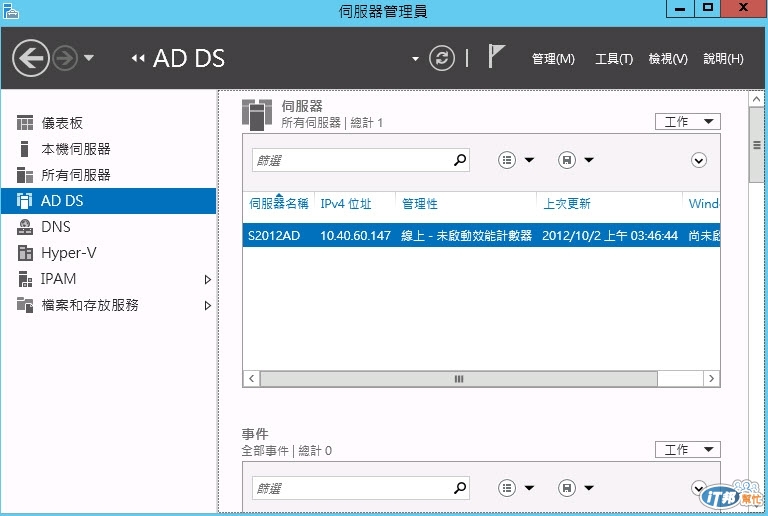Open the 工作 dropdown in the 事件 section
Viewport: 768px width, 516px height.
688,449
